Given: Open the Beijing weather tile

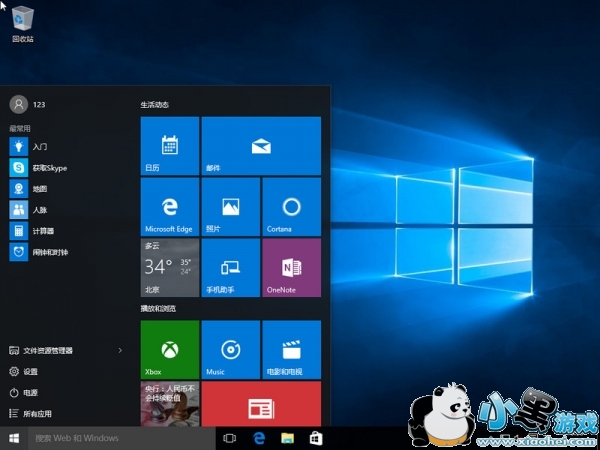Looking at the screenshot, I should [x=169, y=267].
